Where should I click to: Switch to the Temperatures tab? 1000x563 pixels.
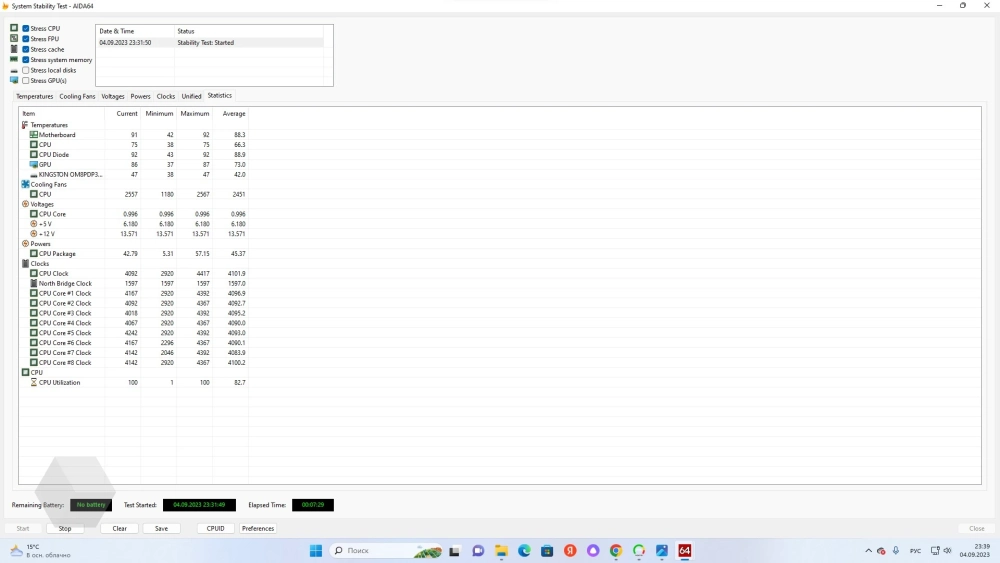[x=35, y=96]
